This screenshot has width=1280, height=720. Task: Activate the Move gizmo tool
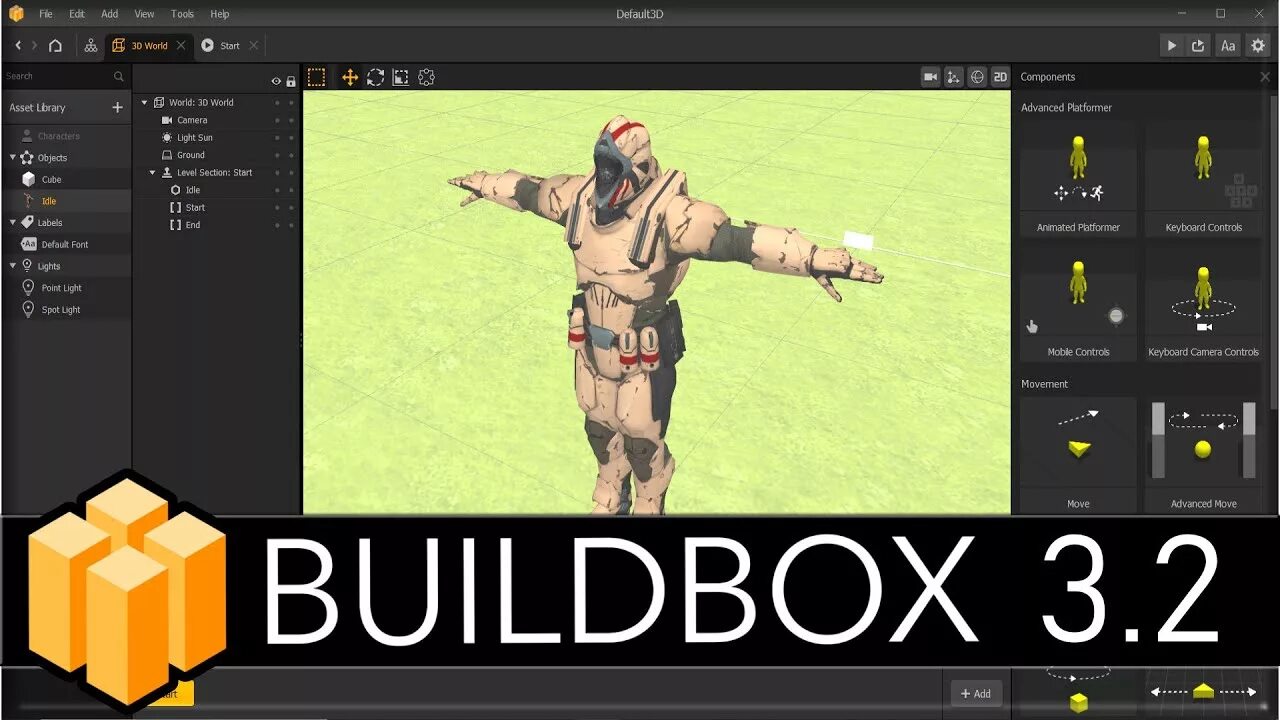[x=350, y=77]
